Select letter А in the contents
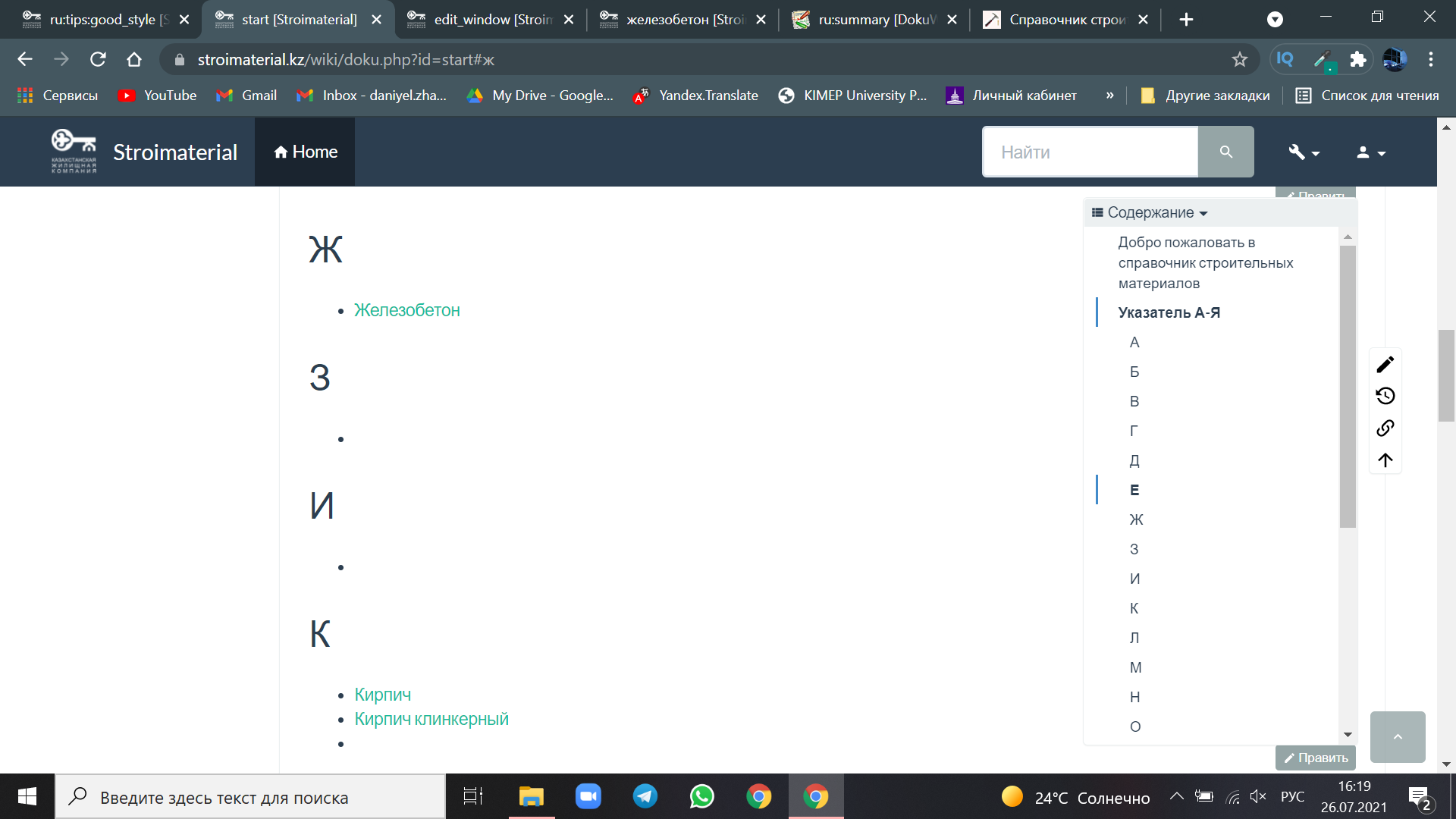1456x819 pixels. [x=1134, y=342]
